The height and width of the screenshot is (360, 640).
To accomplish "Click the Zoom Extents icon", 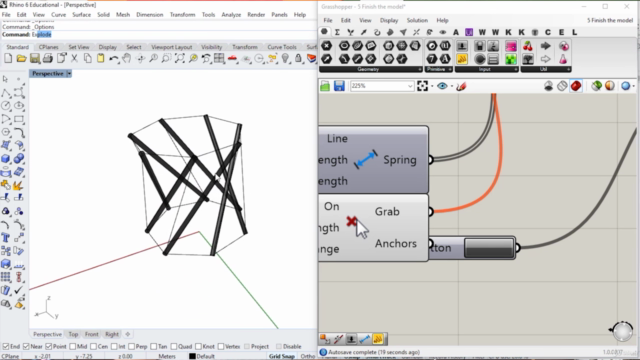I will pos(180,59).
